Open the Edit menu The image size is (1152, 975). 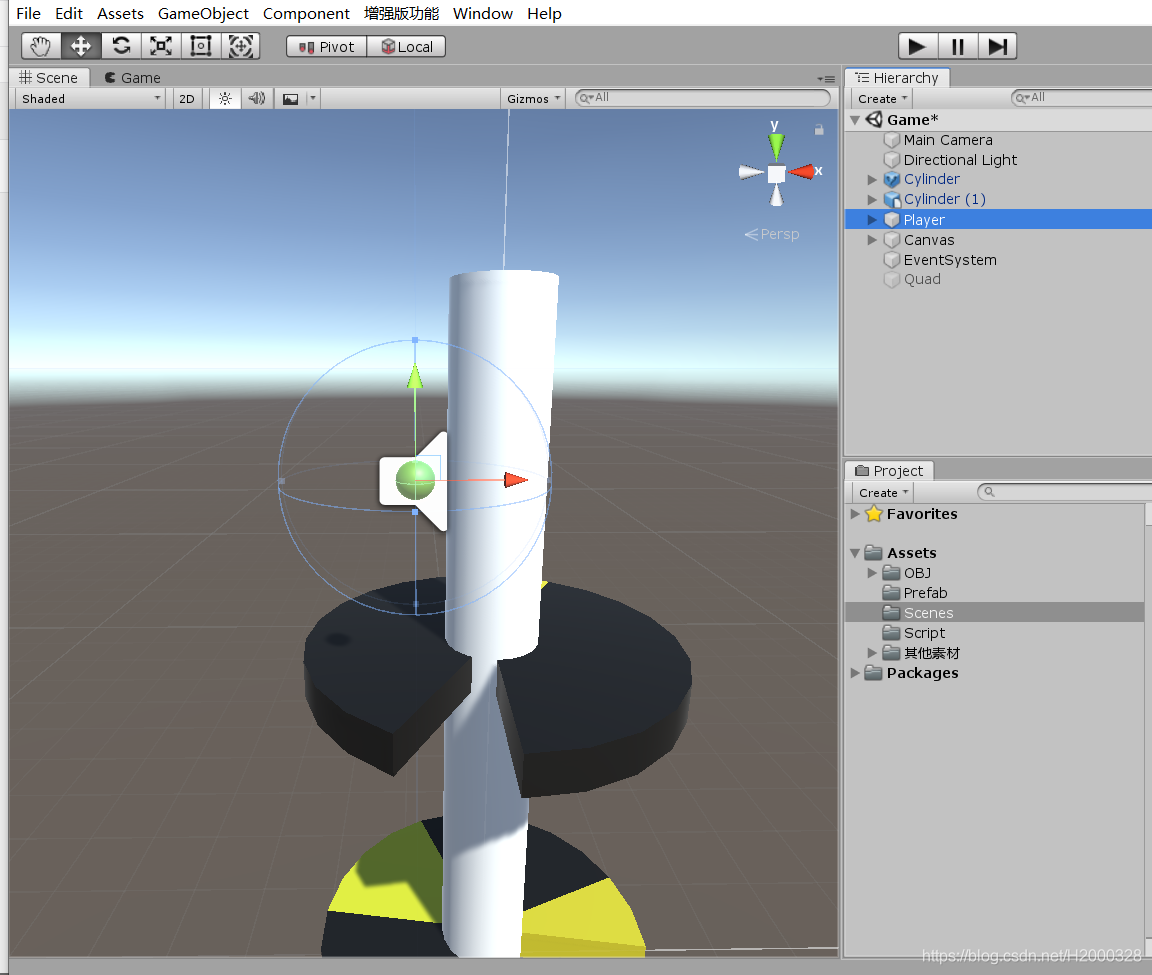(x=69, y=13)
